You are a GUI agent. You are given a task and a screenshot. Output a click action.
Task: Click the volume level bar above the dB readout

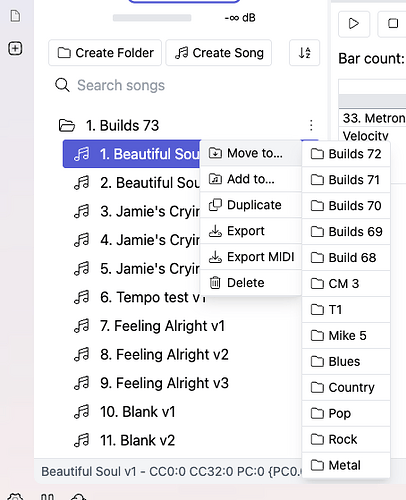[152, 18]
